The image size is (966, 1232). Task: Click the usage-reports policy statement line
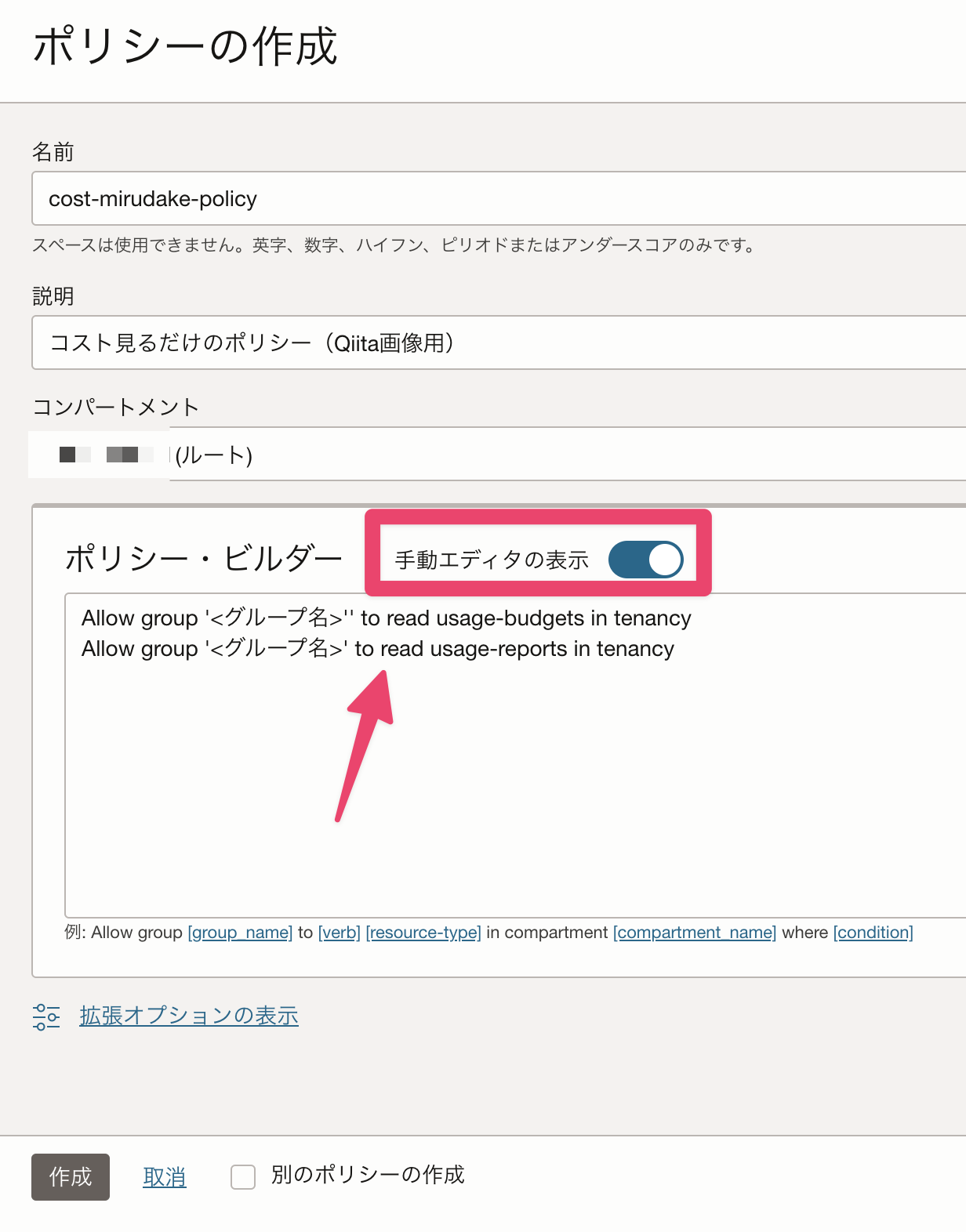click(378, 649)
